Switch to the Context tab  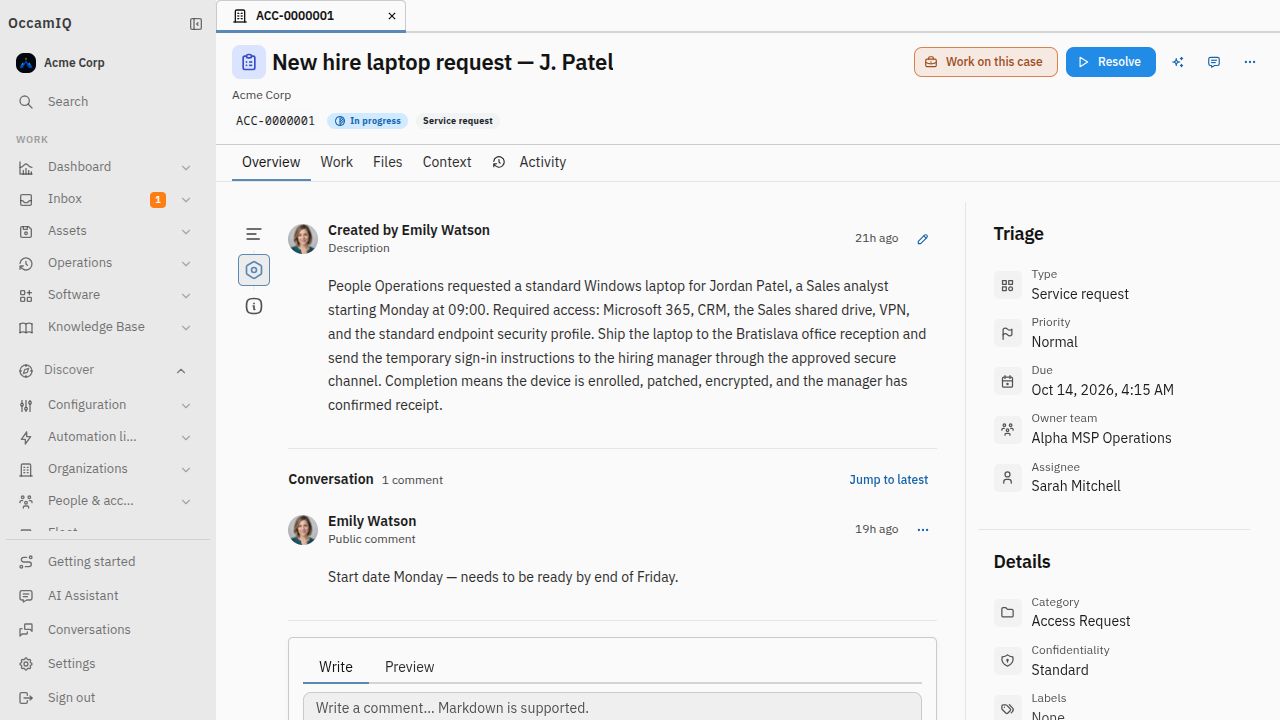pos(447,162)
